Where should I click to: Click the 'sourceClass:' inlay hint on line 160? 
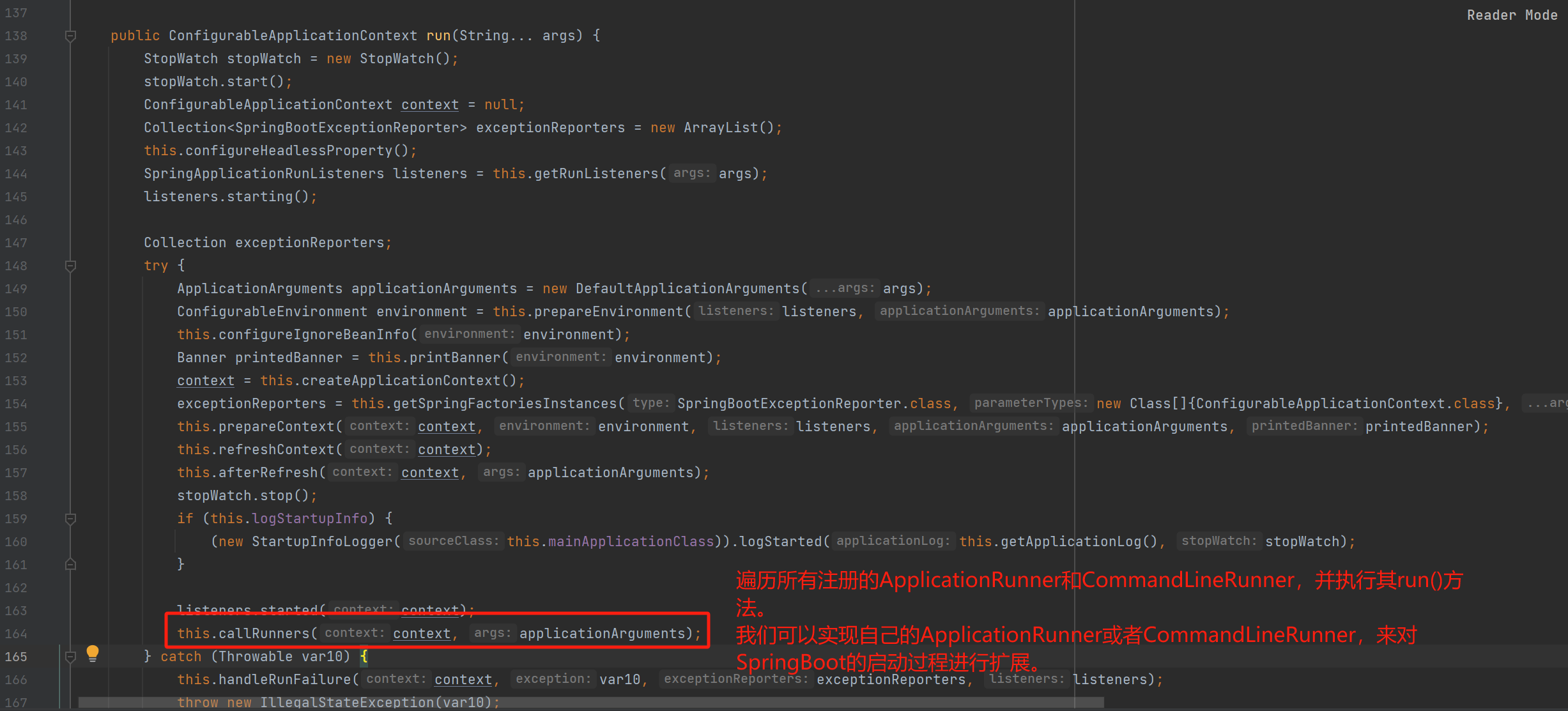(453, 541)
